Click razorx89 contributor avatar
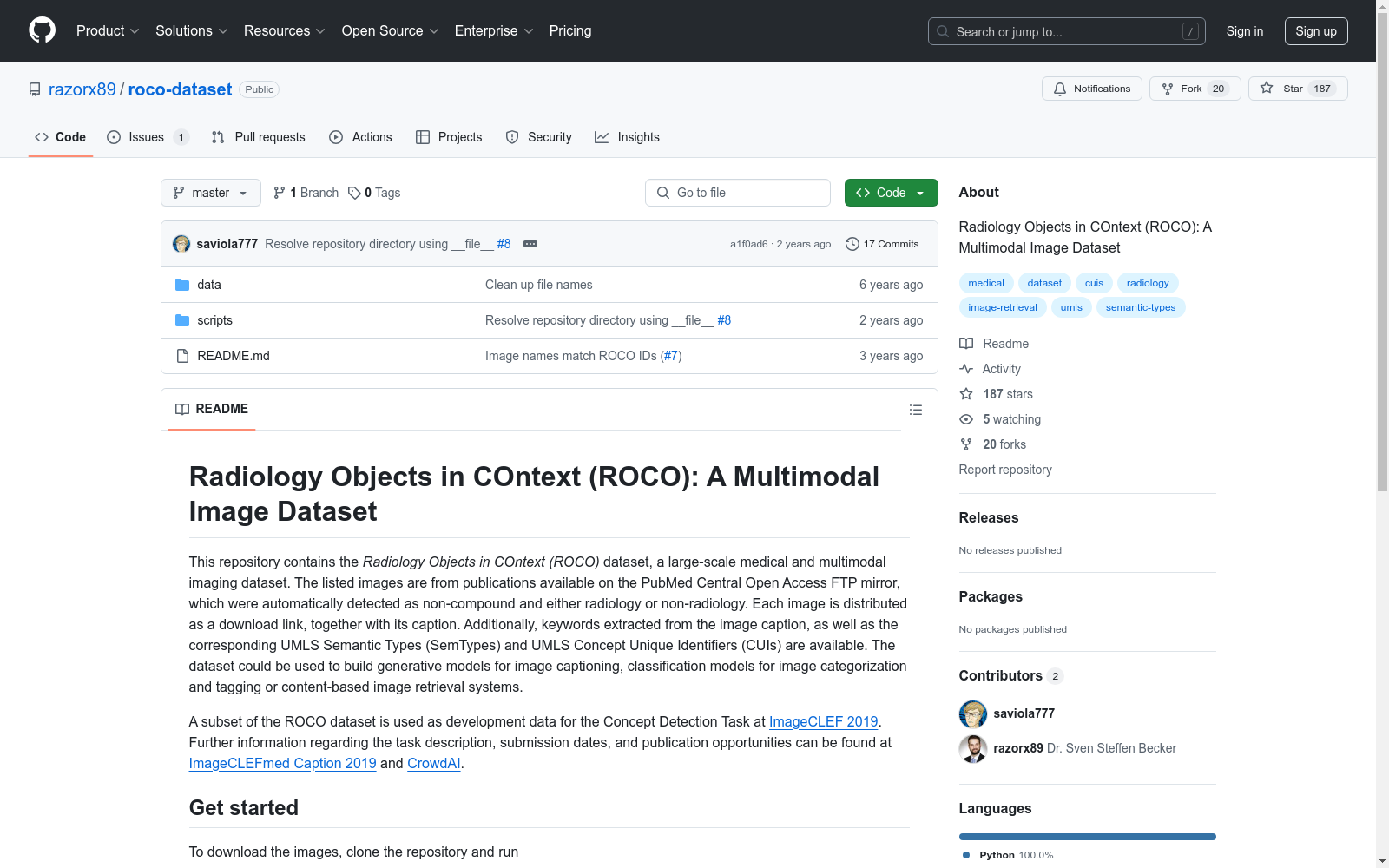The height and width of the screenshot is (868, 1389). pyautogui.click(x=972, y=748)
